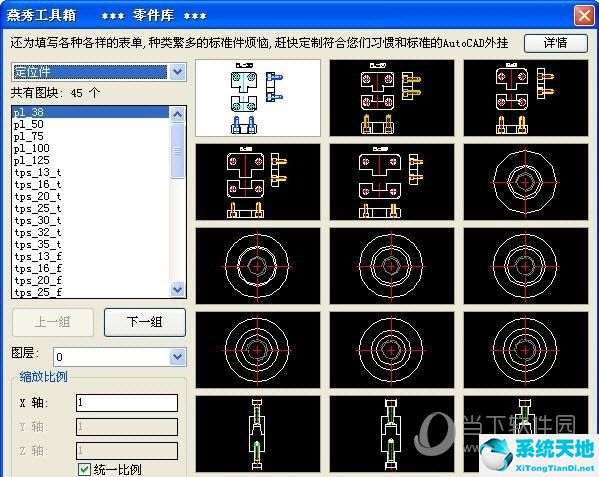
Task: Select tps_16_f in the block list
Action: pyautogui.click(x=91, y=268)
